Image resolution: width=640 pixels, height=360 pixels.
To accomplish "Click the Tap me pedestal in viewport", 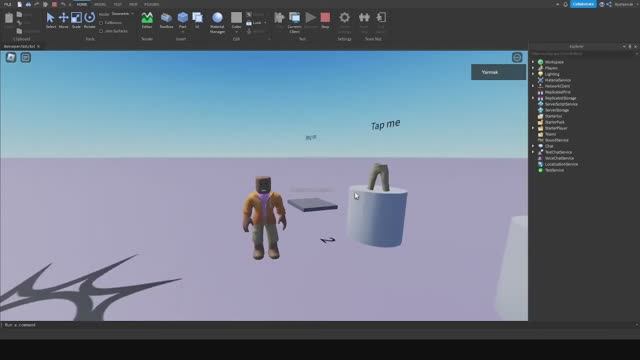I will click(x=377, y=216).
